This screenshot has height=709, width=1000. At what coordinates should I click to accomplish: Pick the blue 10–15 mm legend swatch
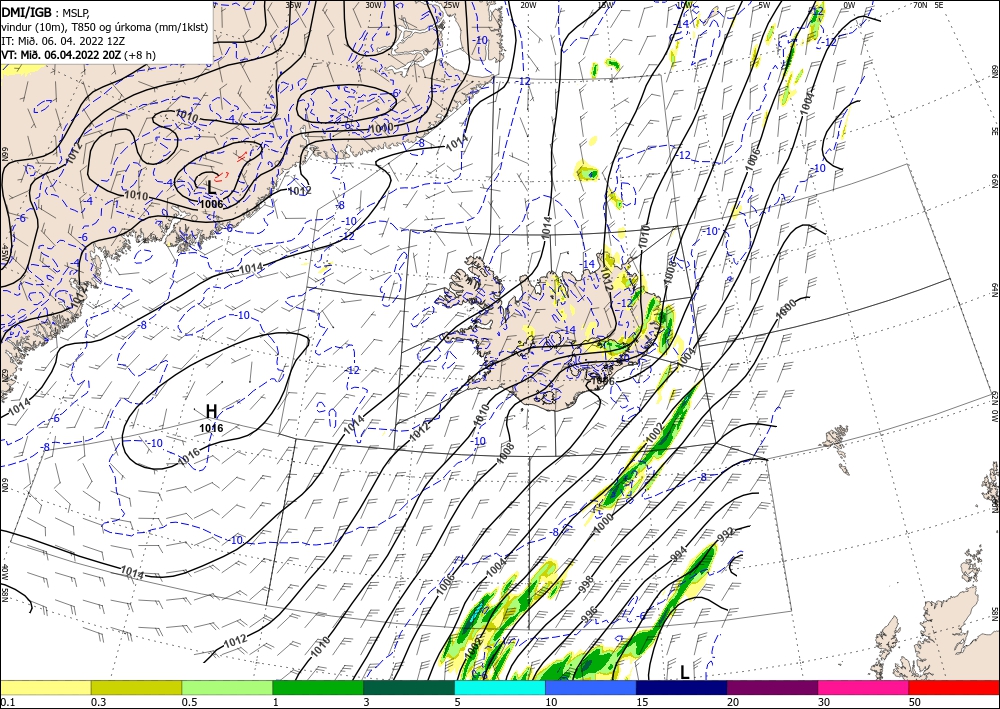pyautogui.click(x=591, y=687)
